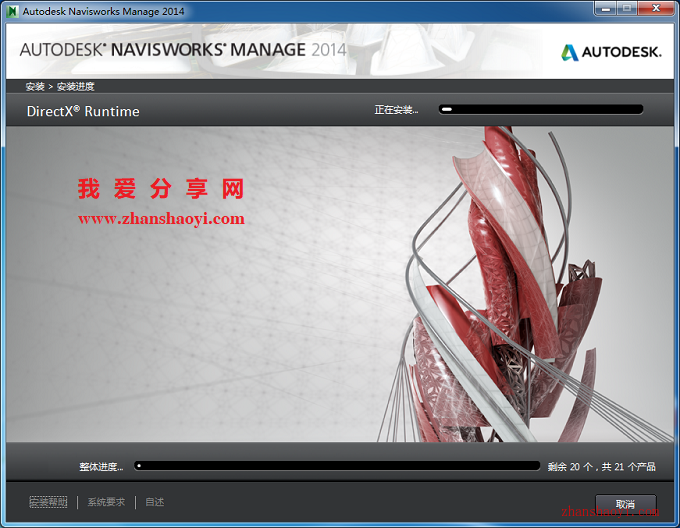Click the 整体进度 label
This screenshot has width=680, height=528.
tap(101, 467)
